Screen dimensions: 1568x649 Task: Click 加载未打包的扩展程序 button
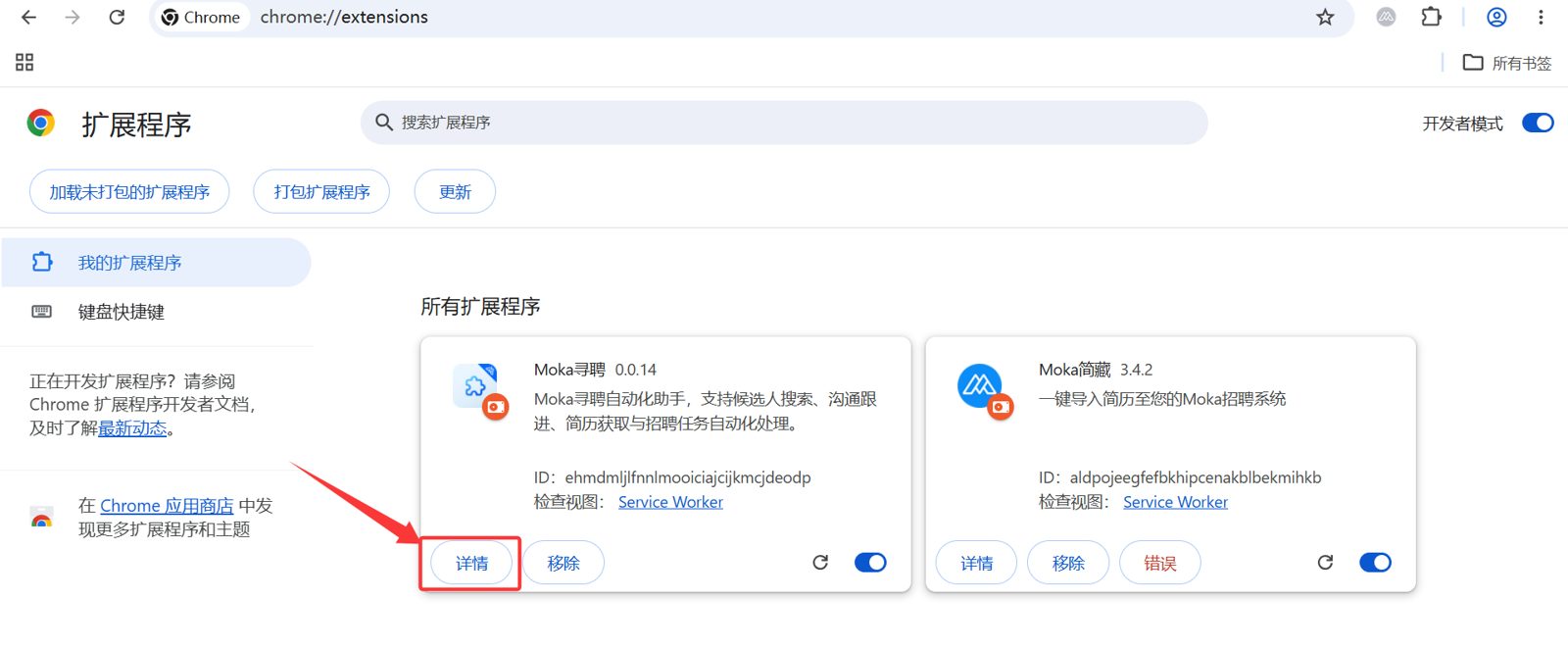click(x=129, y=191)
